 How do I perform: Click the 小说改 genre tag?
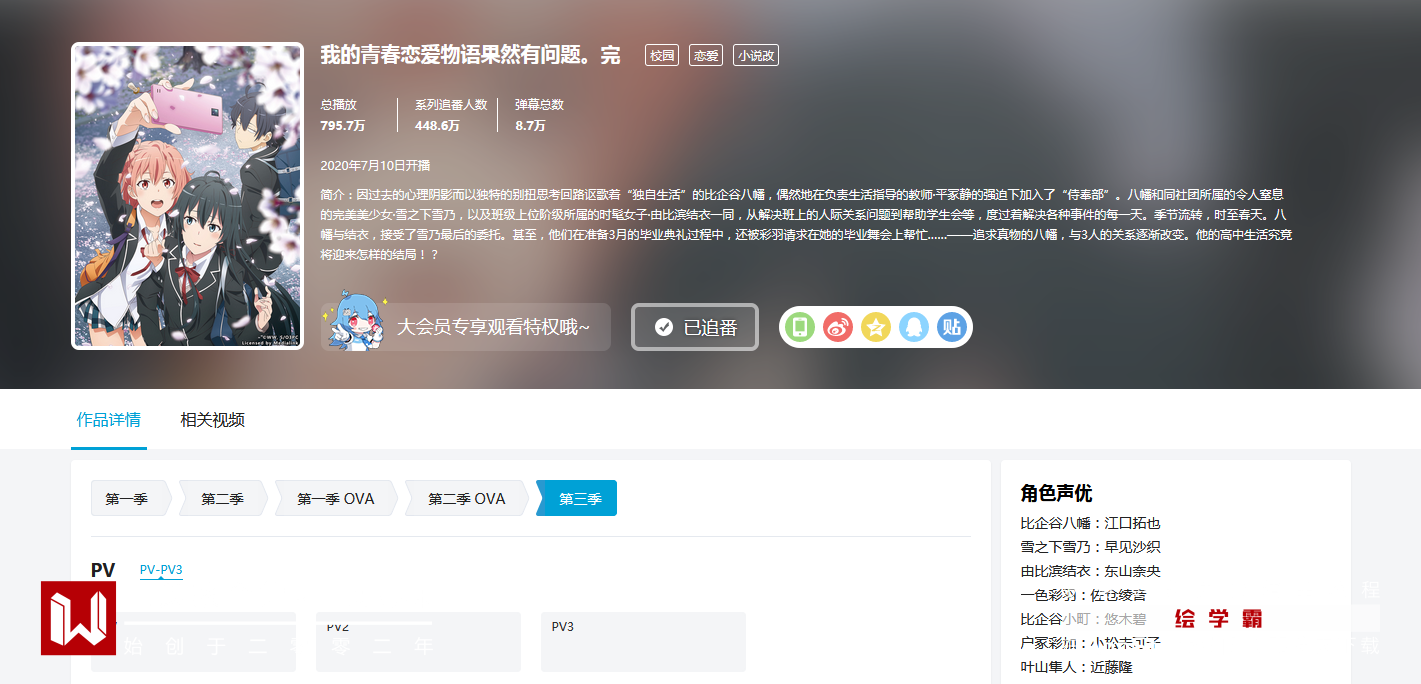(x=756, y=55)
